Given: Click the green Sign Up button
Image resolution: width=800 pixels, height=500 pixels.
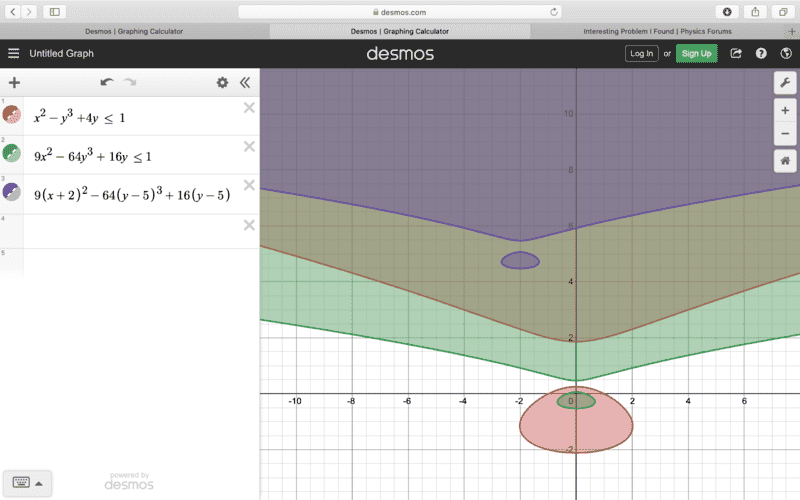Looking at the screenshot, I should pyautogui.click(x=696, y=54).
